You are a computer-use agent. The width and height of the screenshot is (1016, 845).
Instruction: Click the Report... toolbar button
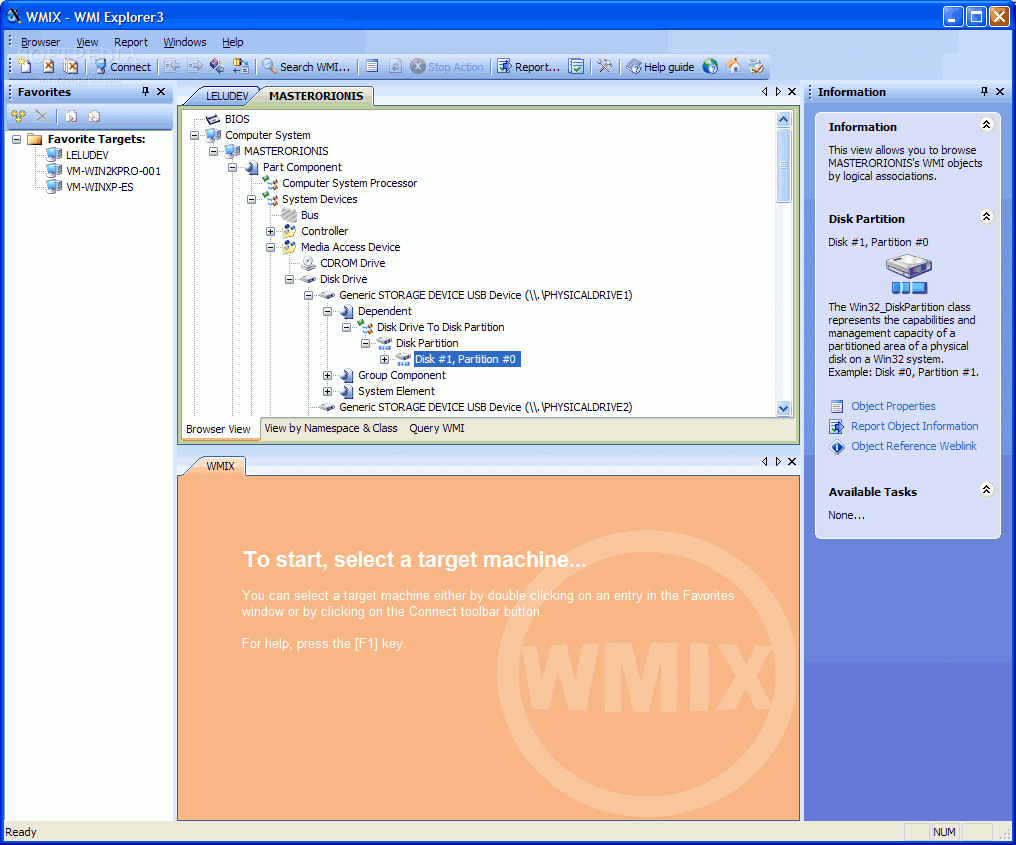[528, 67]
